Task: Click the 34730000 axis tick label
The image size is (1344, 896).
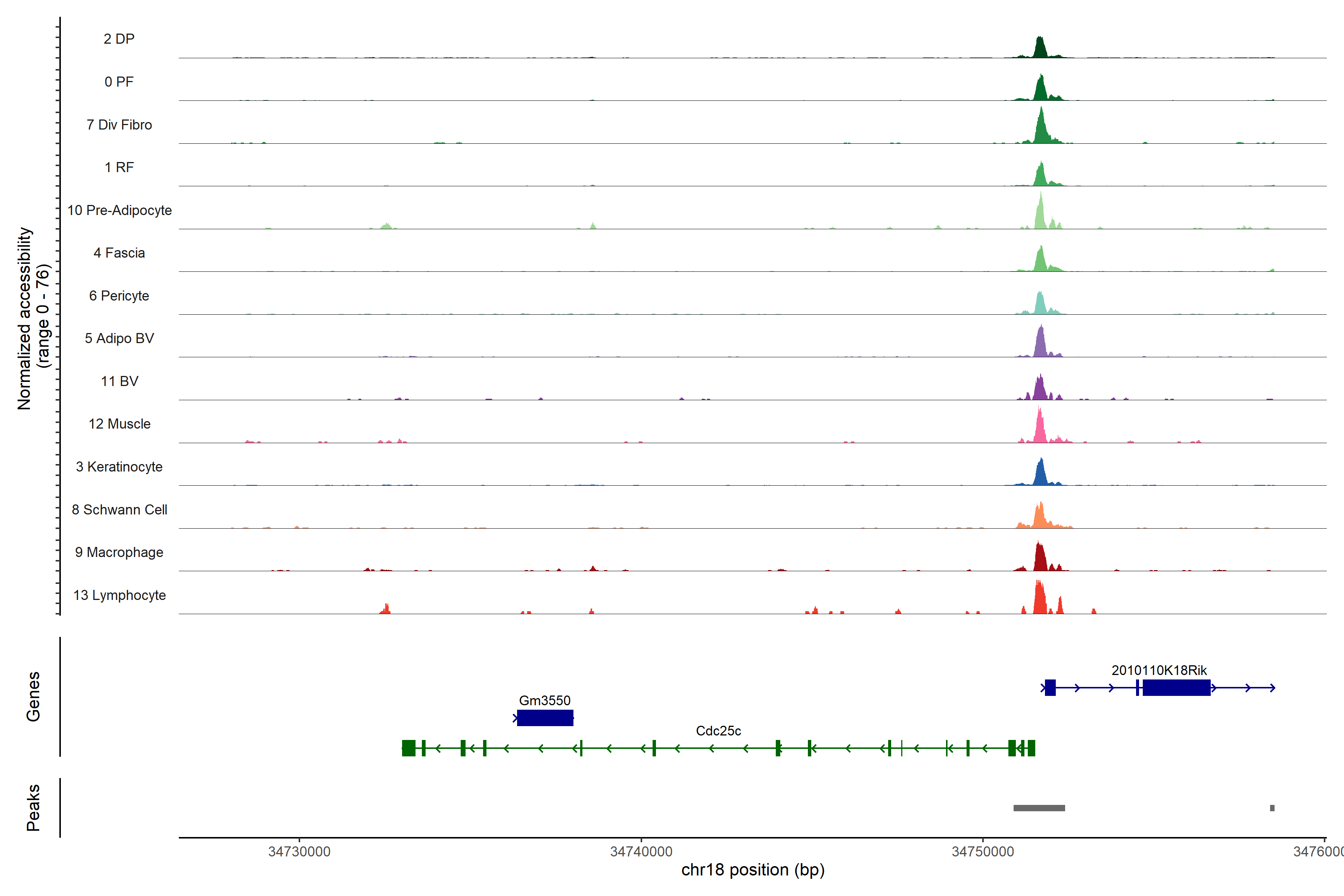Action: click(299, 852)
